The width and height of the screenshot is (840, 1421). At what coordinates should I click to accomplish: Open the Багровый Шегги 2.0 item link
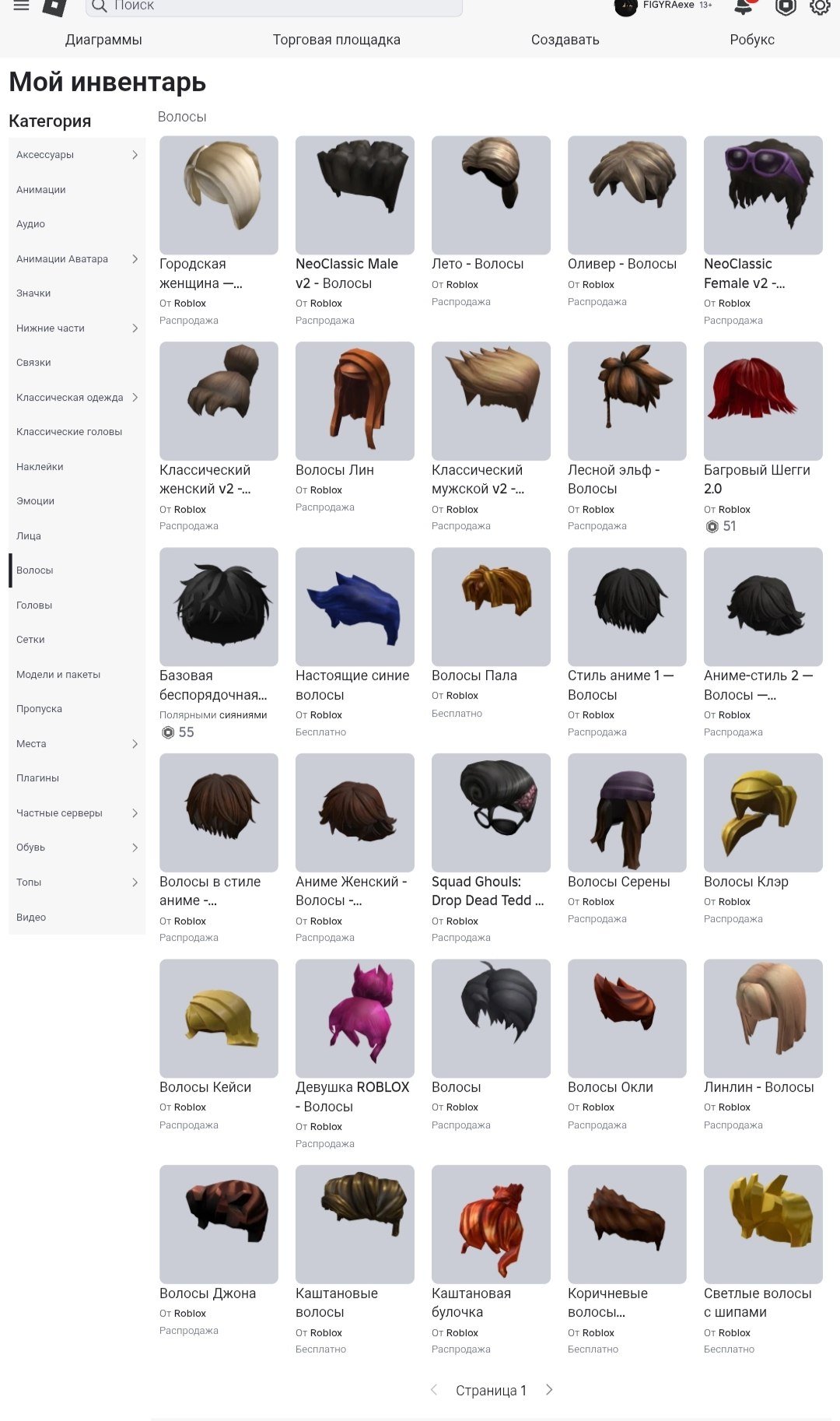757,479
